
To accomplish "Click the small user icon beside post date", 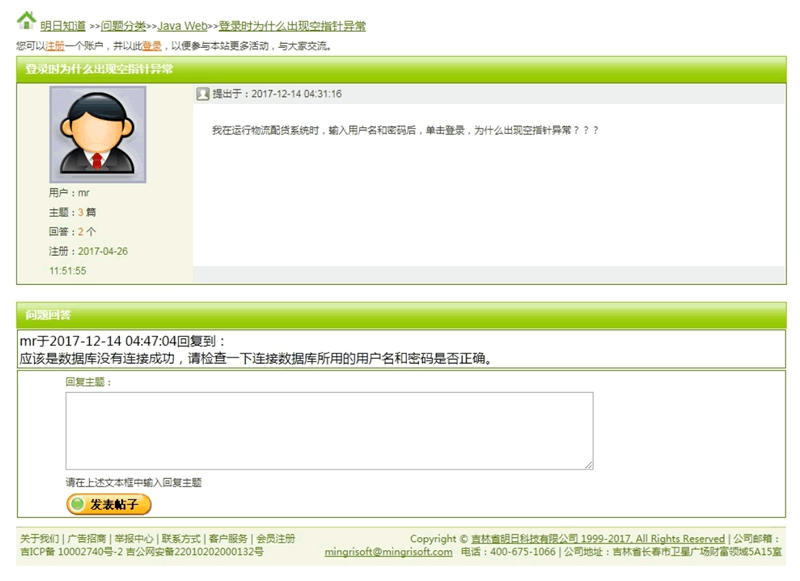I will click(x=203, y=93).
